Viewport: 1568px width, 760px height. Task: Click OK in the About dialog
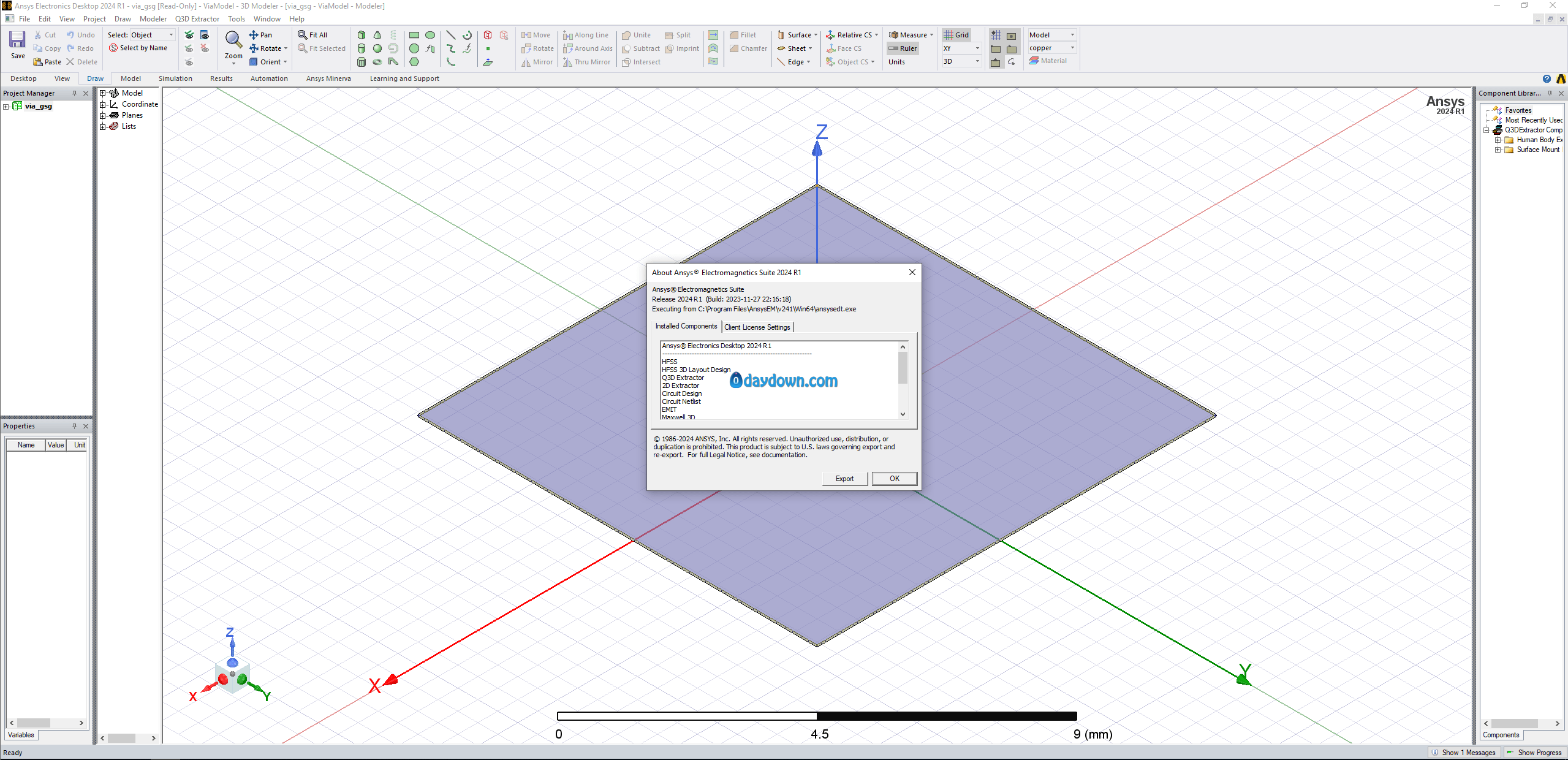click(x=894, y=479)
